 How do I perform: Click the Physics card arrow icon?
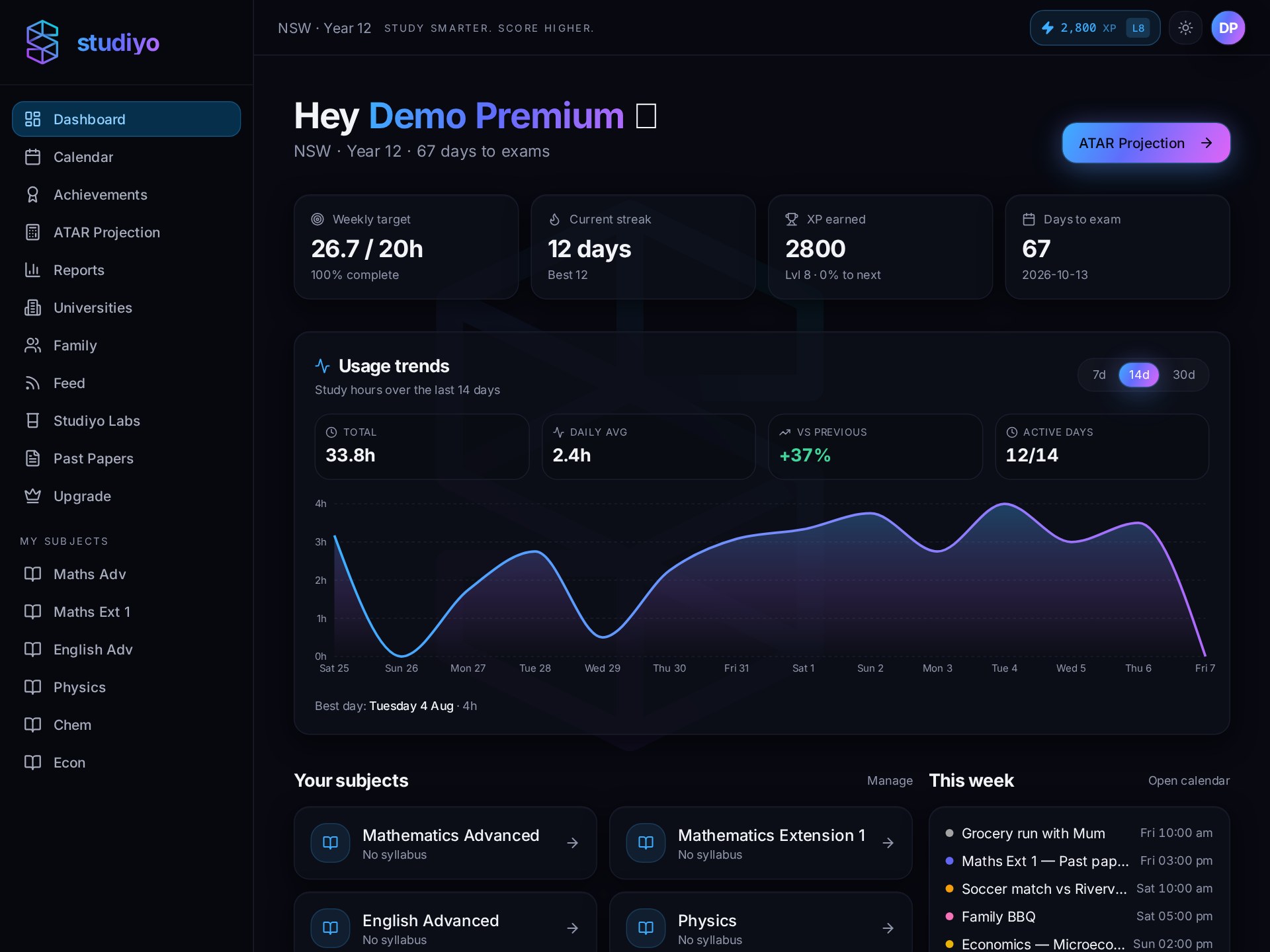tap(888, 928)
